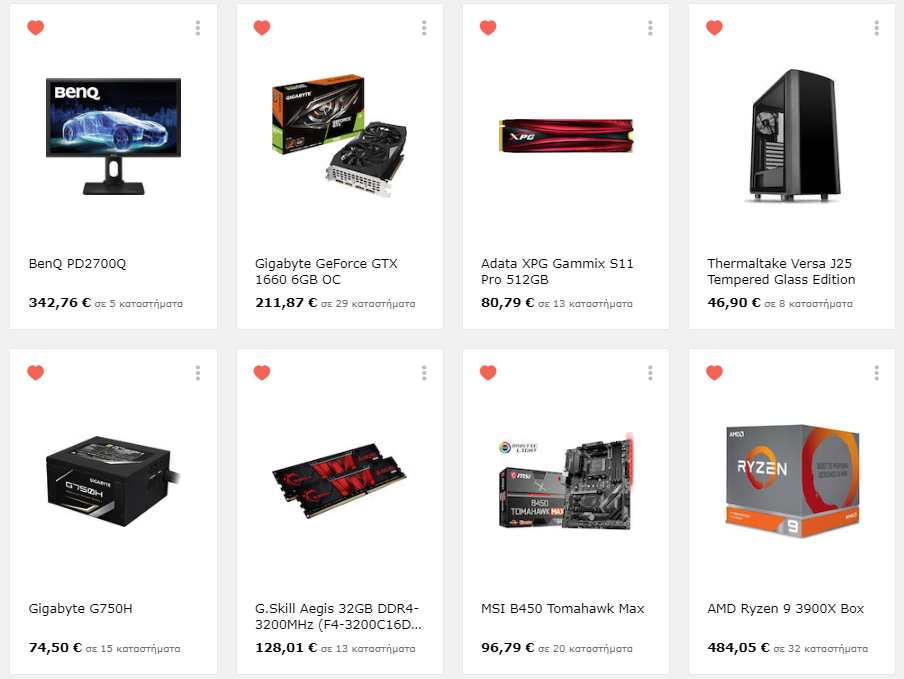Click the MSI B450 Tomahawk motherboard image

click(566, 481)
